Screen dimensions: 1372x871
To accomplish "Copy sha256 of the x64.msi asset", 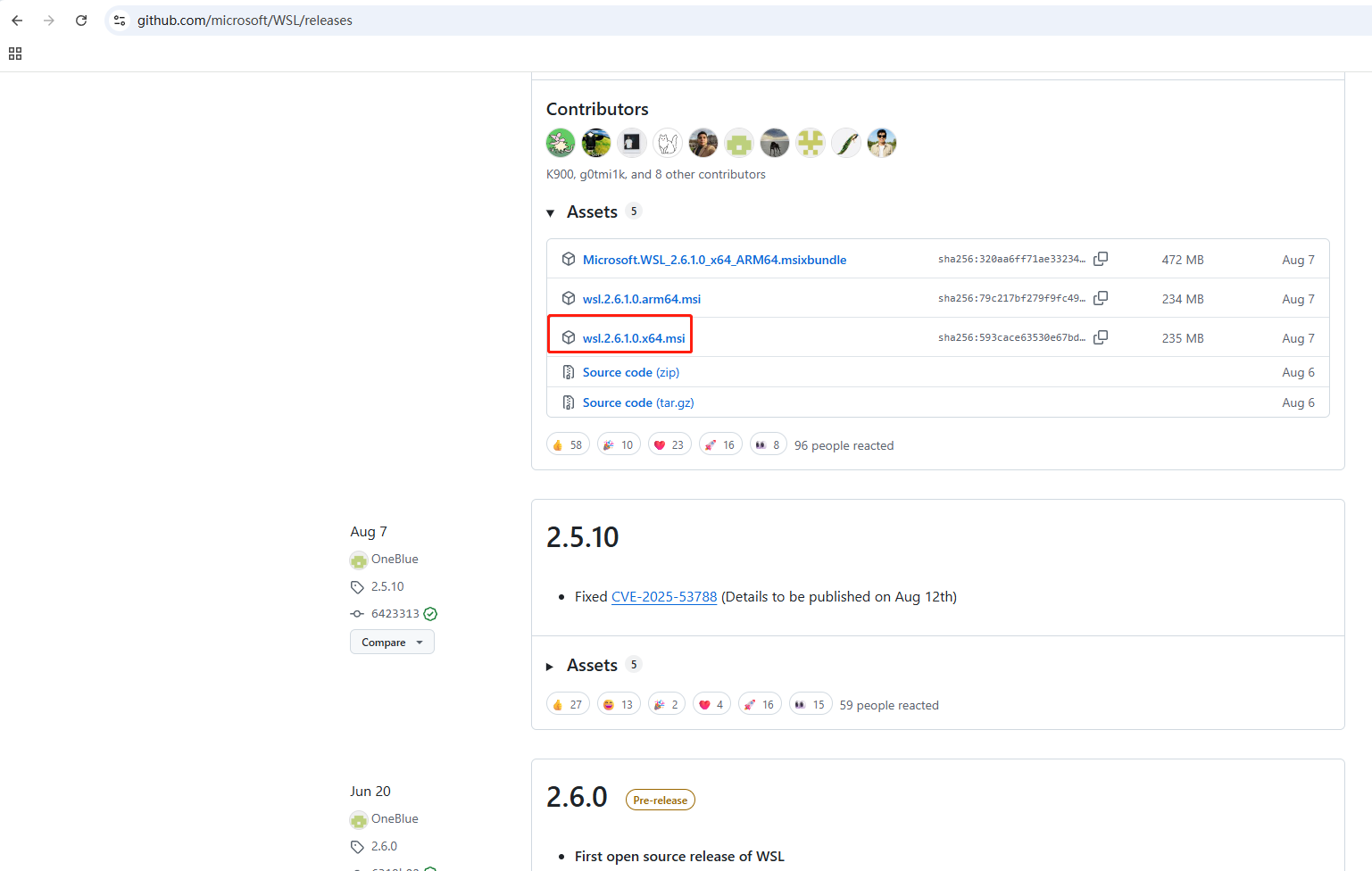I will click(1101, 337).
